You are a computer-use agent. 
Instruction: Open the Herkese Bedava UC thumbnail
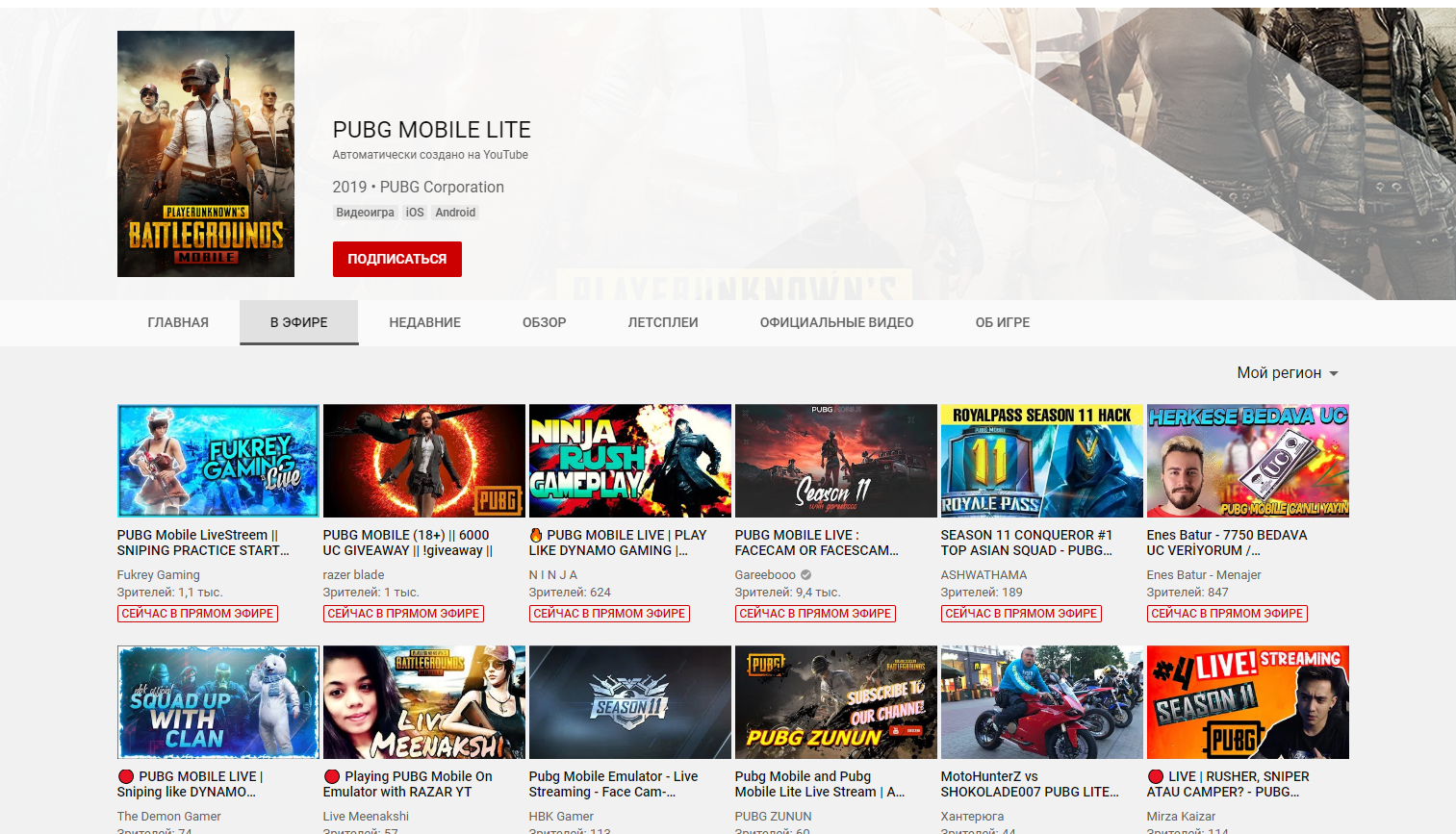(1247, 461)
